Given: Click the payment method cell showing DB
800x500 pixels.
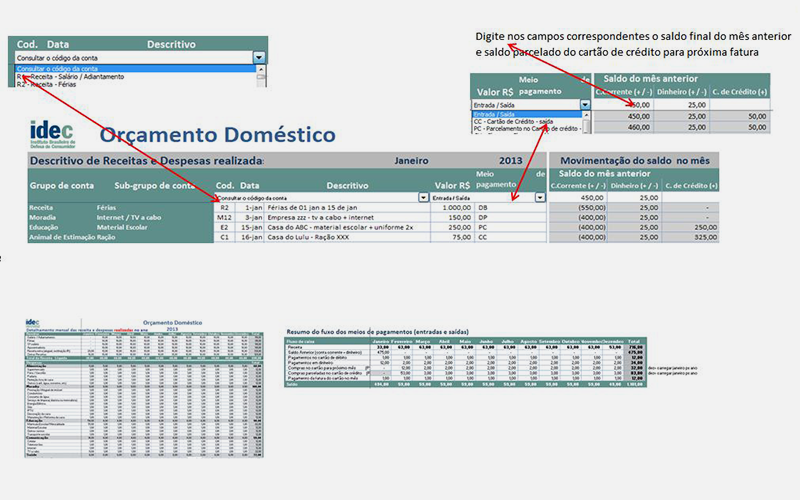Looking at the screenshot, I should (485, 207).
